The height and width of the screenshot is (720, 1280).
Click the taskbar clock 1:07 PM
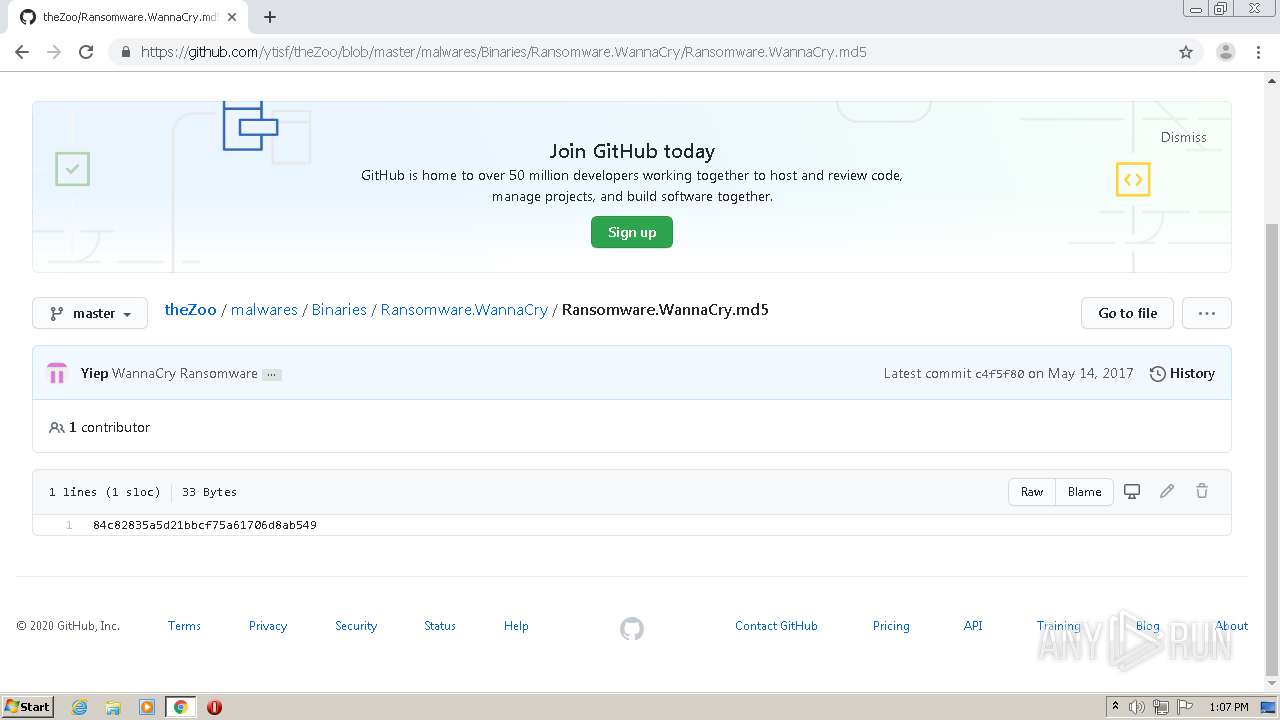click(x=1228, y=707)
